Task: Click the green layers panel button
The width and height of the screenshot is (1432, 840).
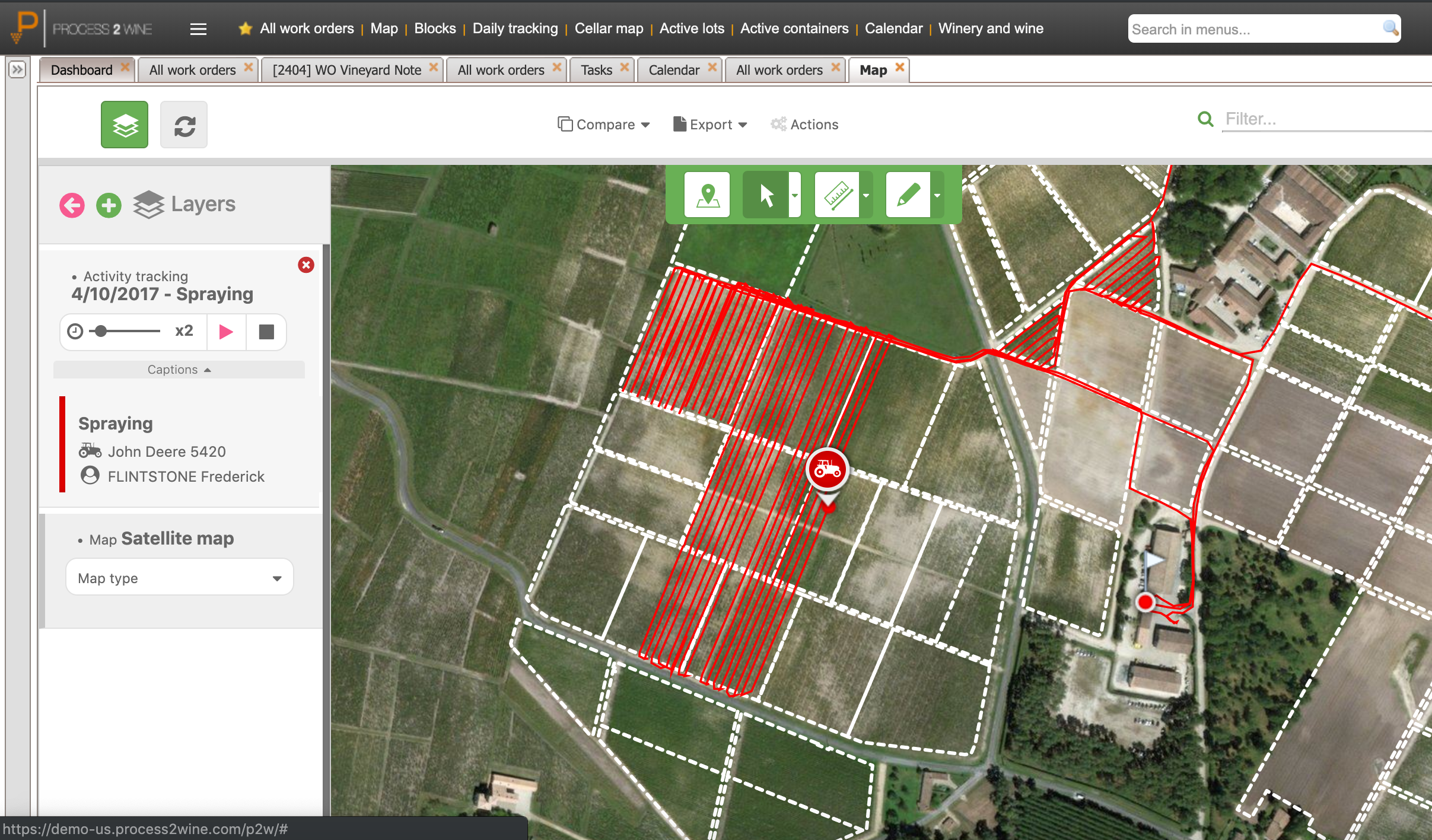Action: pos(124,125)
